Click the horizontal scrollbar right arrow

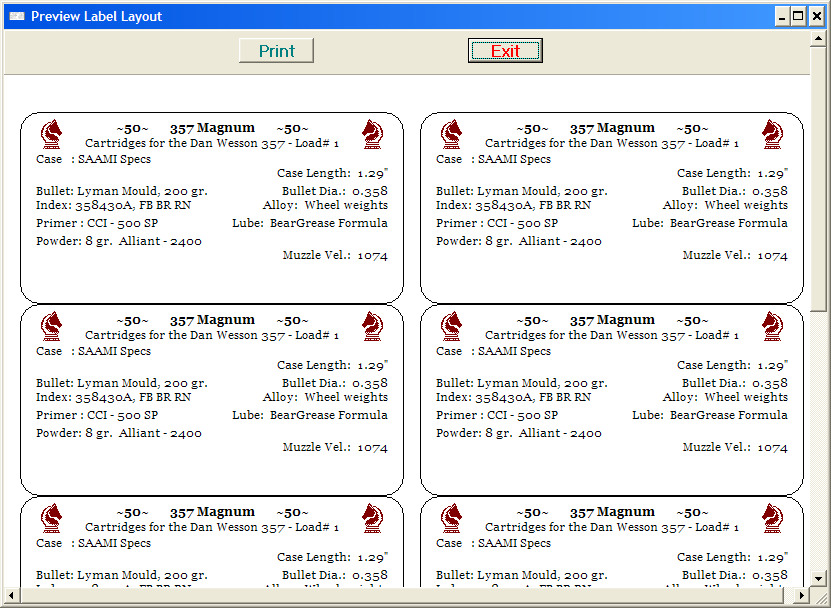pos(802,595)
